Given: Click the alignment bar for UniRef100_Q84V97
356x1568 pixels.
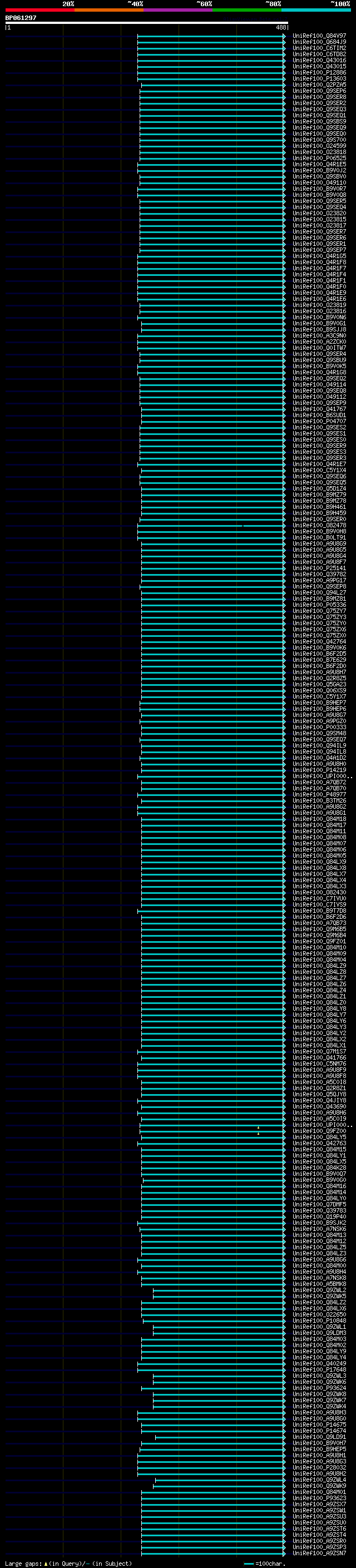Looking at the screenshot, I should pos(211,36).
